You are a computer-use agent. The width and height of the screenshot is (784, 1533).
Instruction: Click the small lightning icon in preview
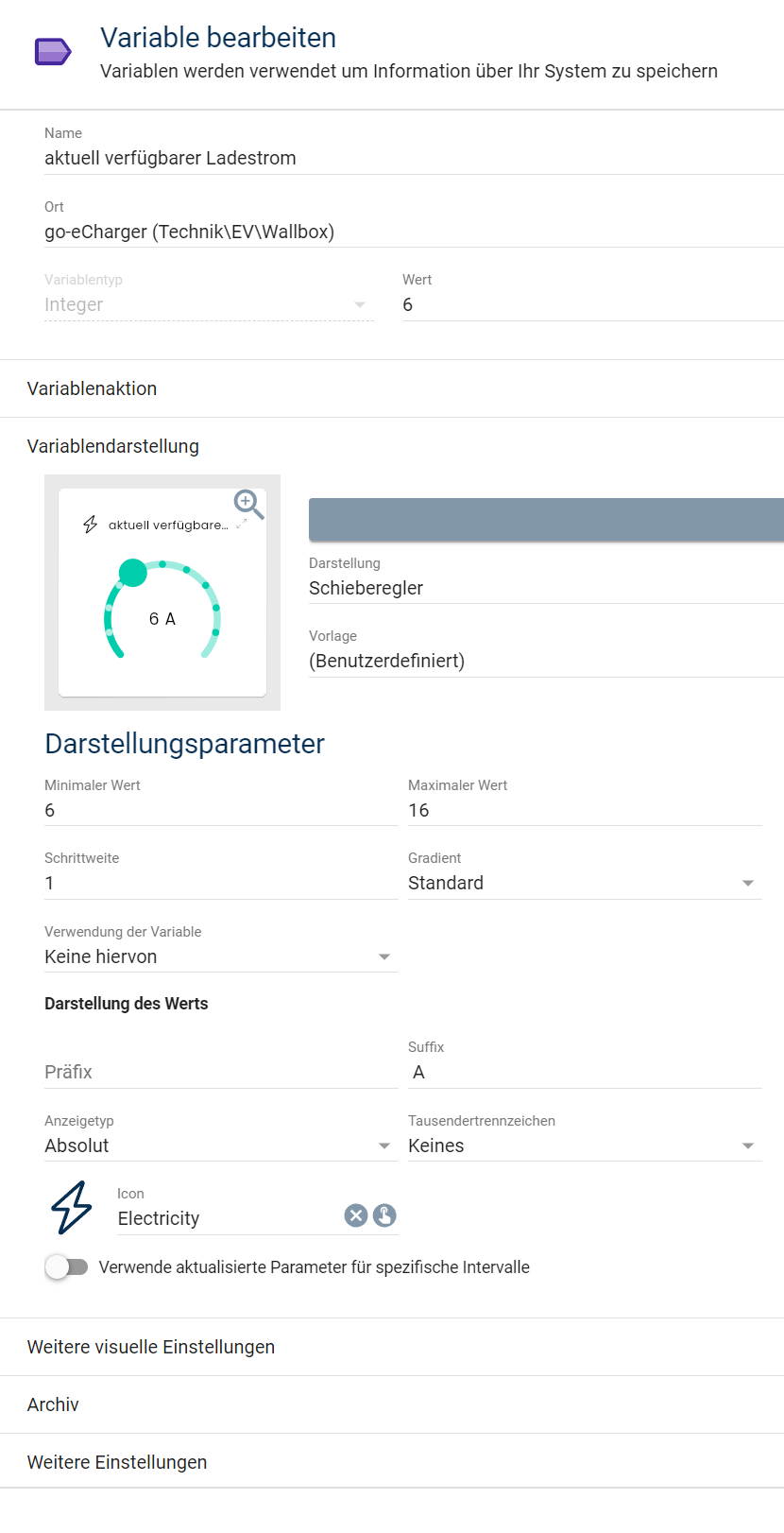tap(91, 525)
